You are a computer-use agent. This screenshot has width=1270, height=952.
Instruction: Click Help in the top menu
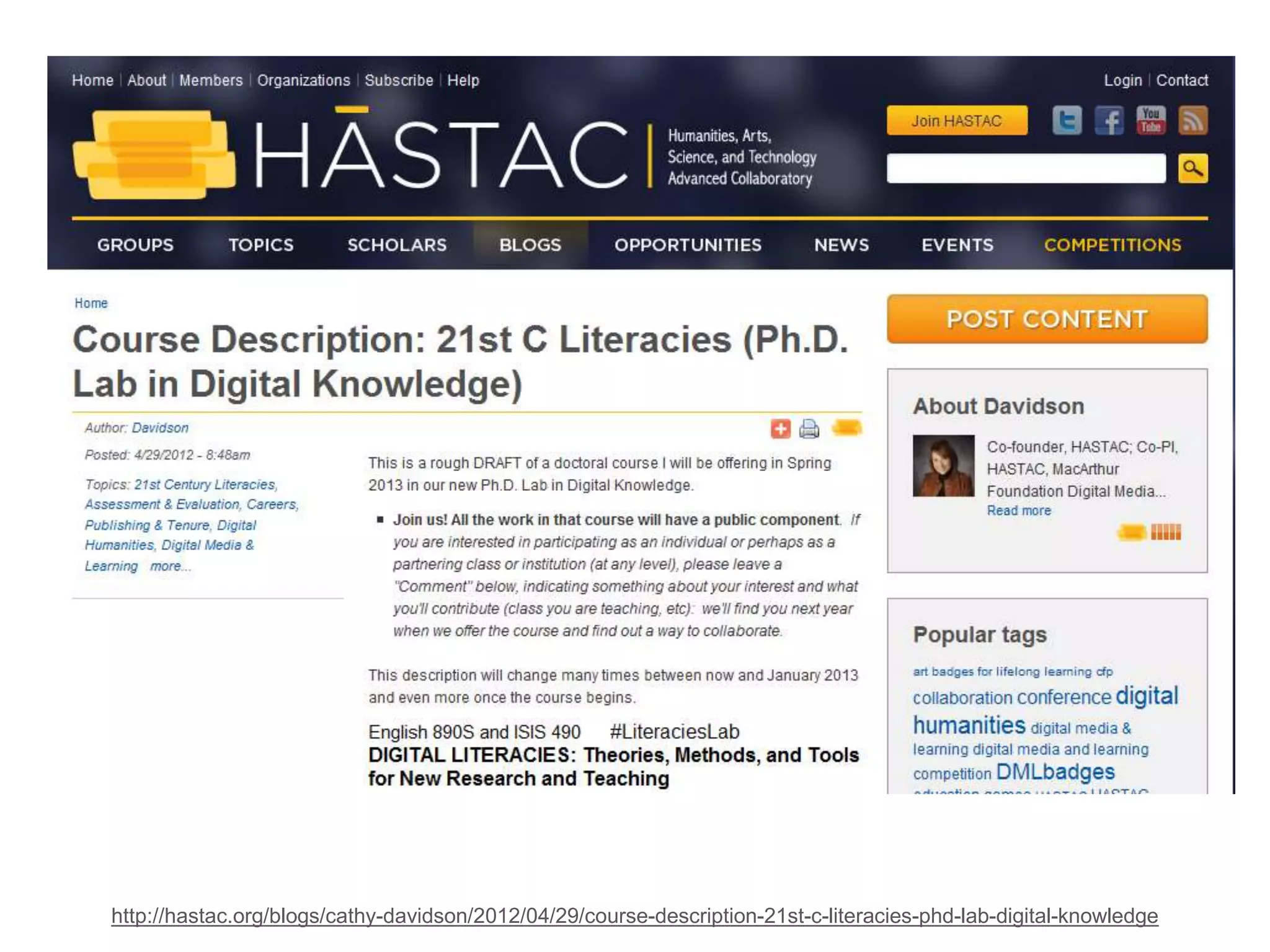(463, 81)
